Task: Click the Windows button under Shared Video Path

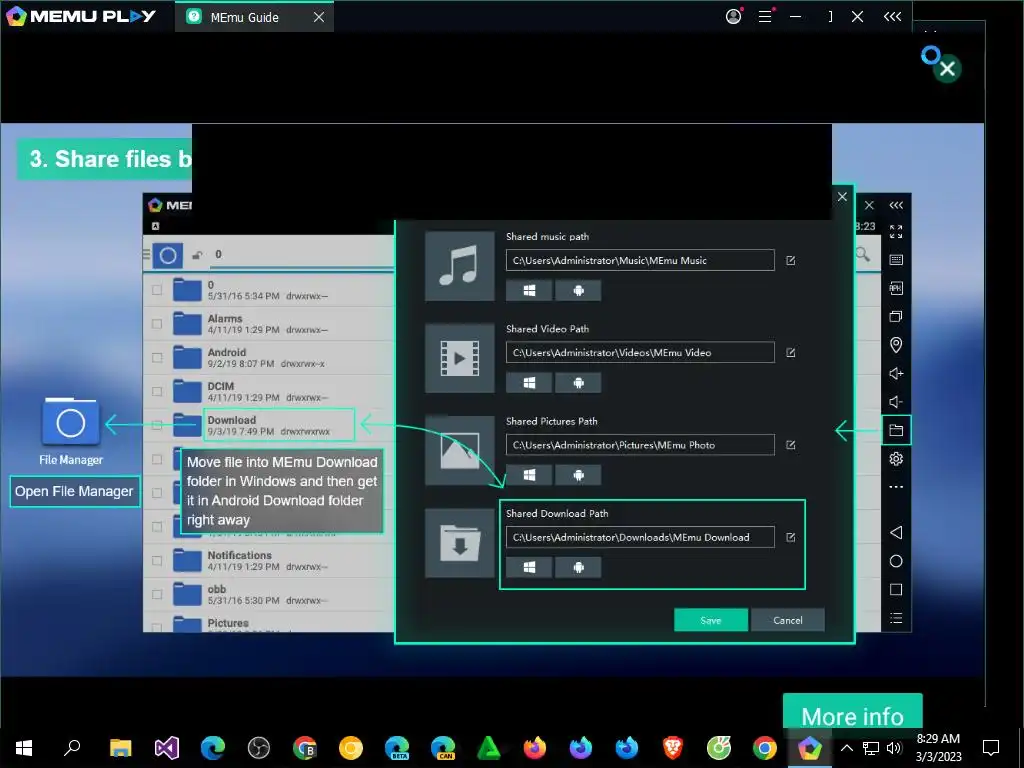Action: click(x=529, y=383)
